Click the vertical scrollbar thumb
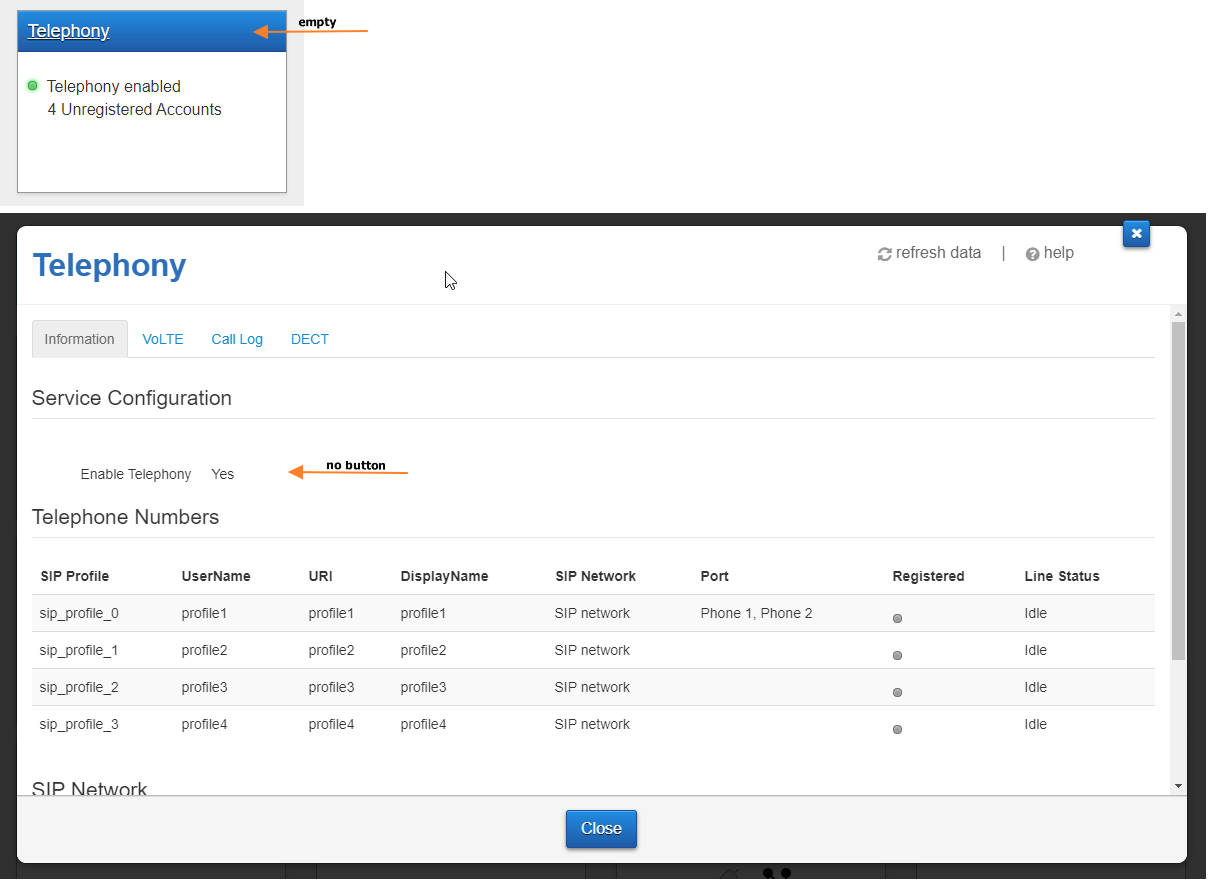Screen dimensions: 1210x881 point(1179,490)
